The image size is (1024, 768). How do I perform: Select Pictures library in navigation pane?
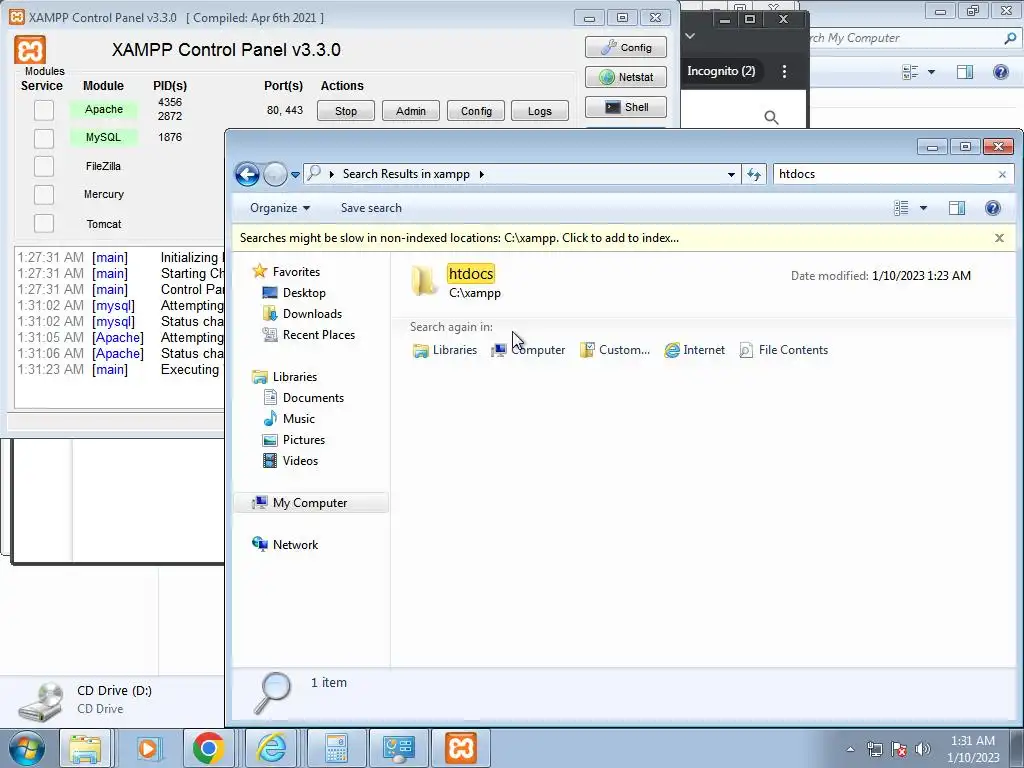coord(294,440)
